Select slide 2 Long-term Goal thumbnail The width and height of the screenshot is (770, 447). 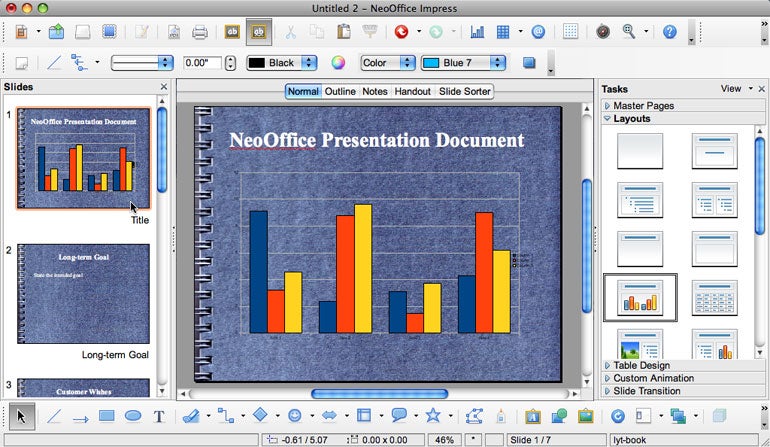point(83,294)
